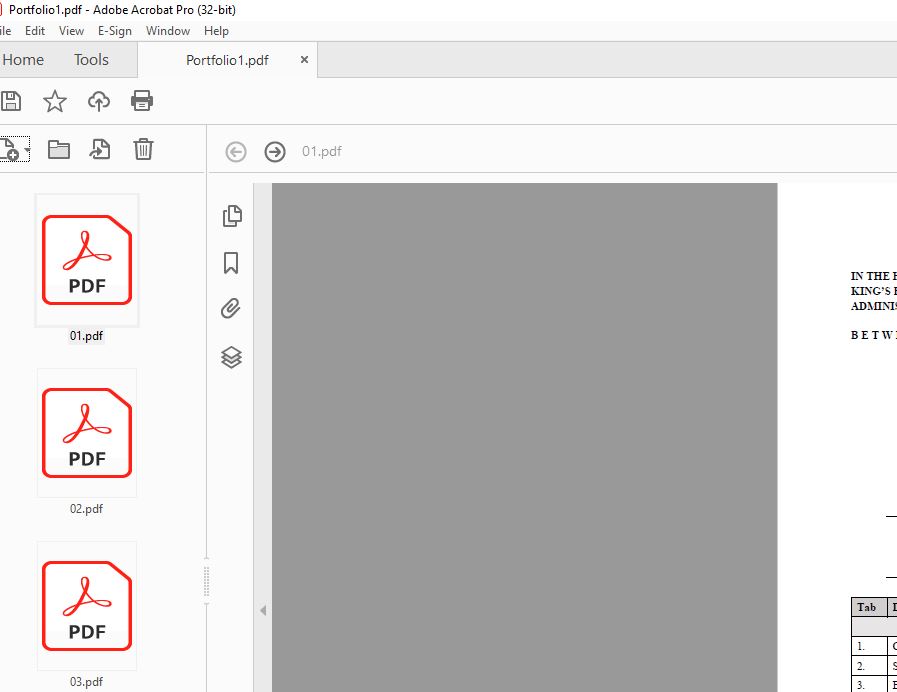Viewport: 897px width, 692px height.
Task: Collapse the left panel using the side arrow
Action: (x=262, y=608)
